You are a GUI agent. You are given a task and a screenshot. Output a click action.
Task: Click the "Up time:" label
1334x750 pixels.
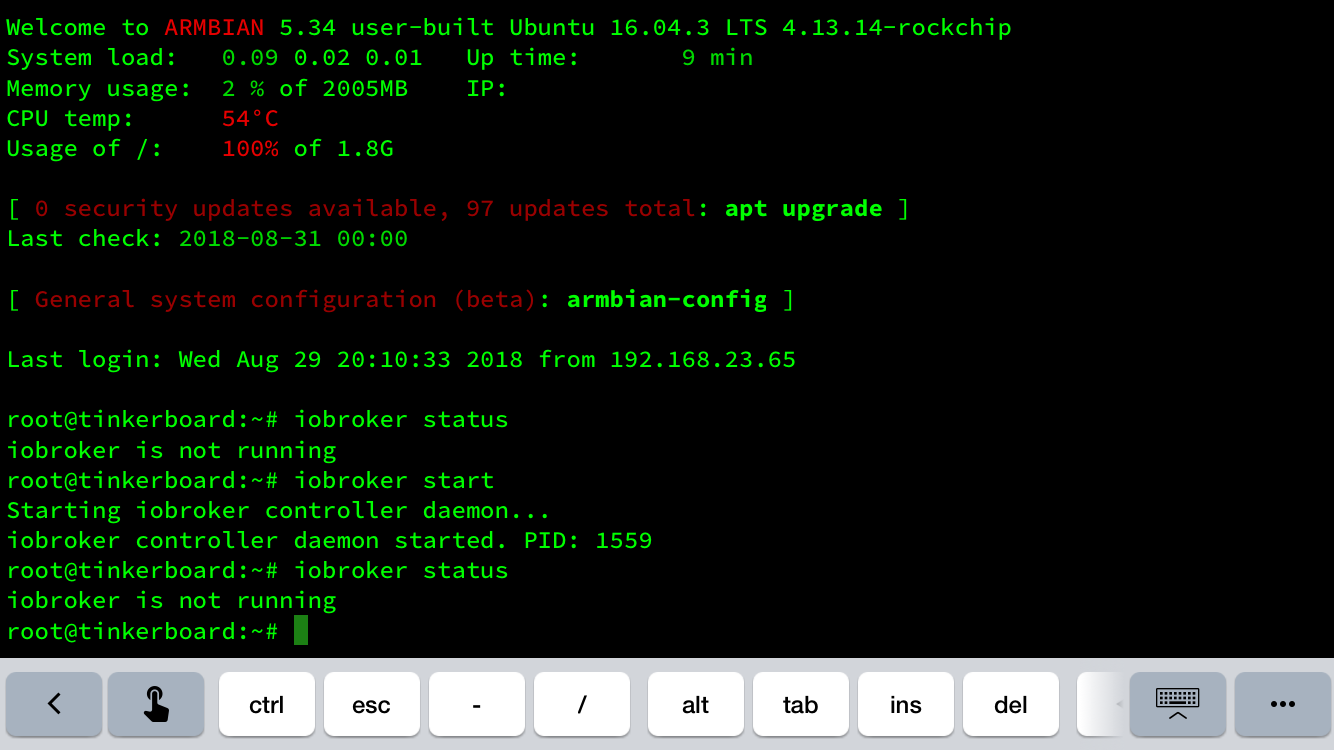pos(523,58)
